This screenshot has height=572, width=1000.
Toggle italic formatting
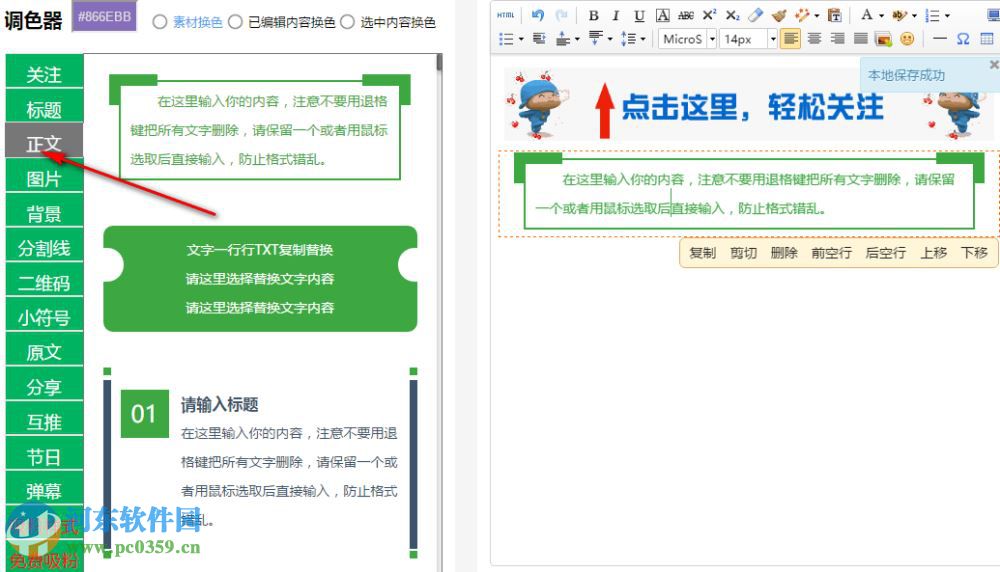click(615, 15)
